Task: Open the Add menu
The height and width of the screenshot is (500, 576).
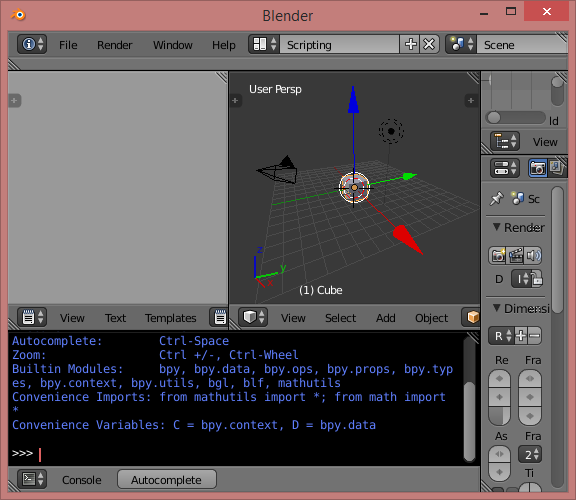Action: 386,318
